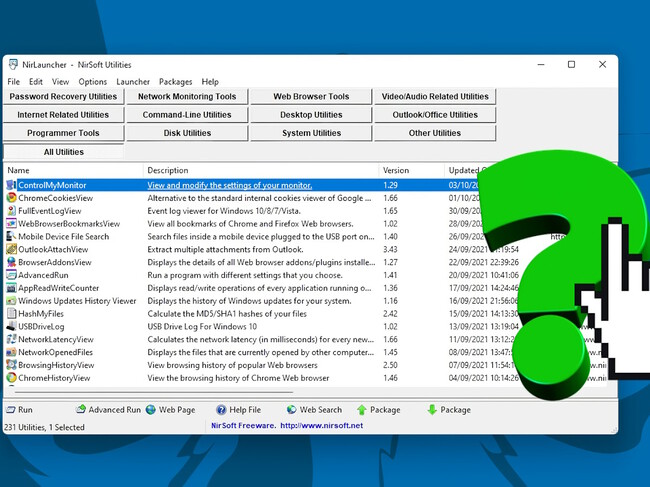650x487 pixels.
Task: Open the Help menu
Action: pyautogui.click(x=210, y=82)
